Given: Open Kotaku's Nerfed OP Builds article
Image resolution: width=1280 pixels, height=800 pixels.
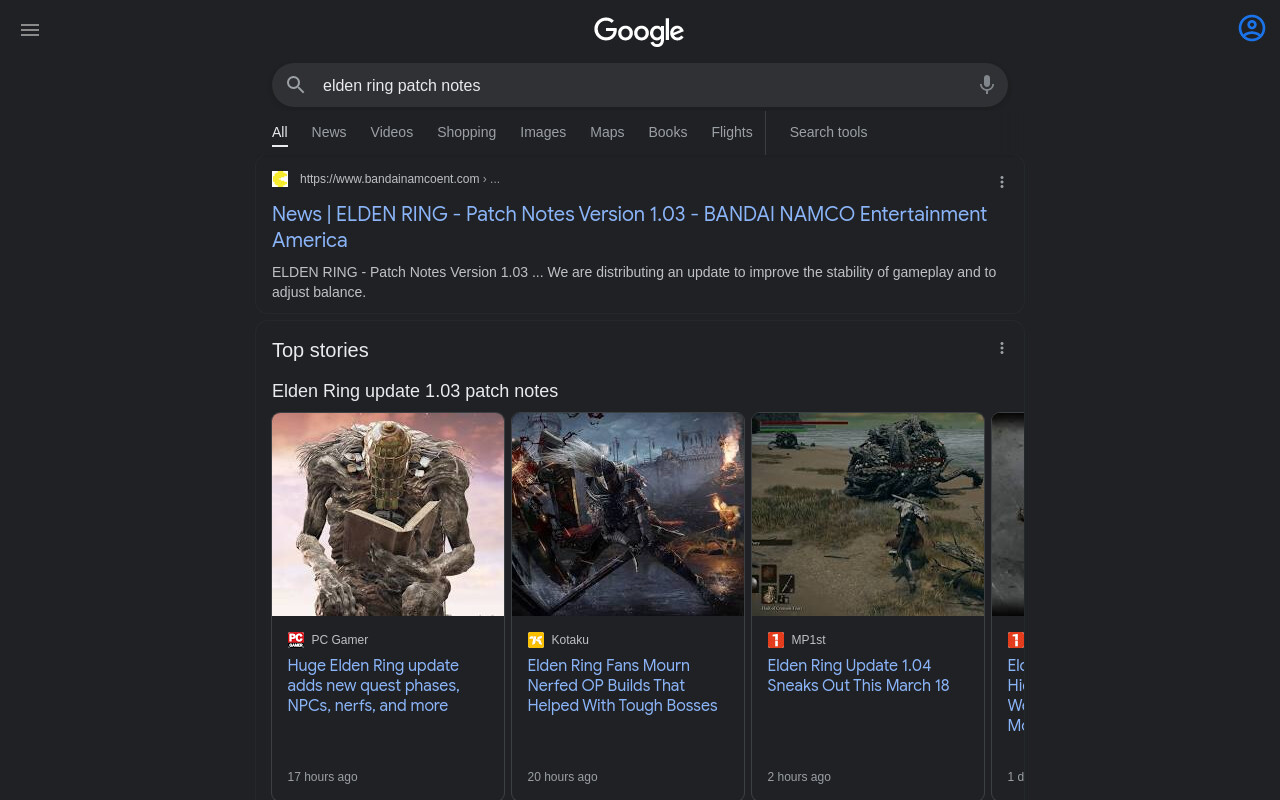Looking at the screenshot, I should pyautogui.click(x=622, y=686).
